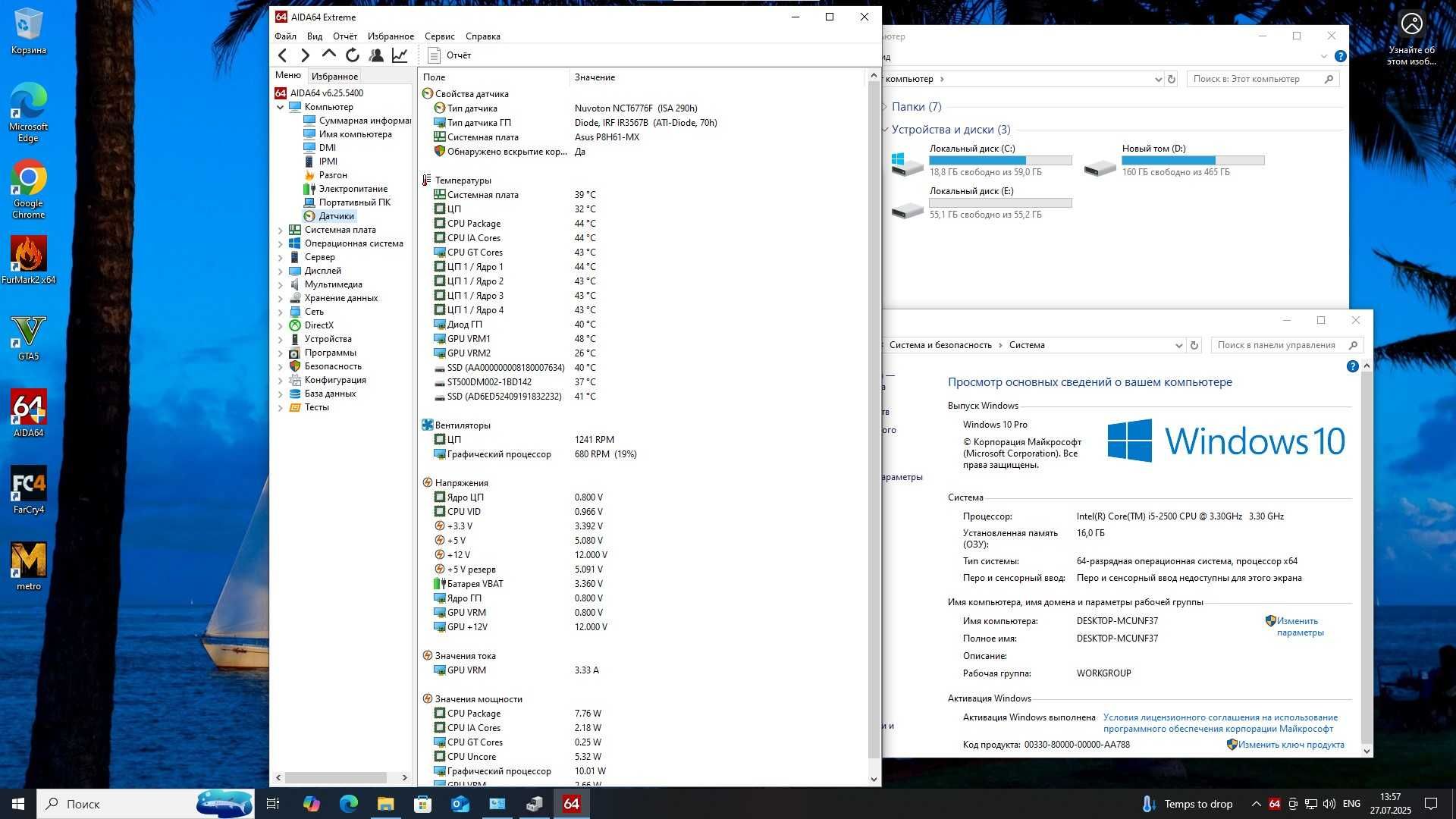The image size is (1456, 819).
Task: Select Новый том (D:) in Explorer
Action: pos(1174,160)
